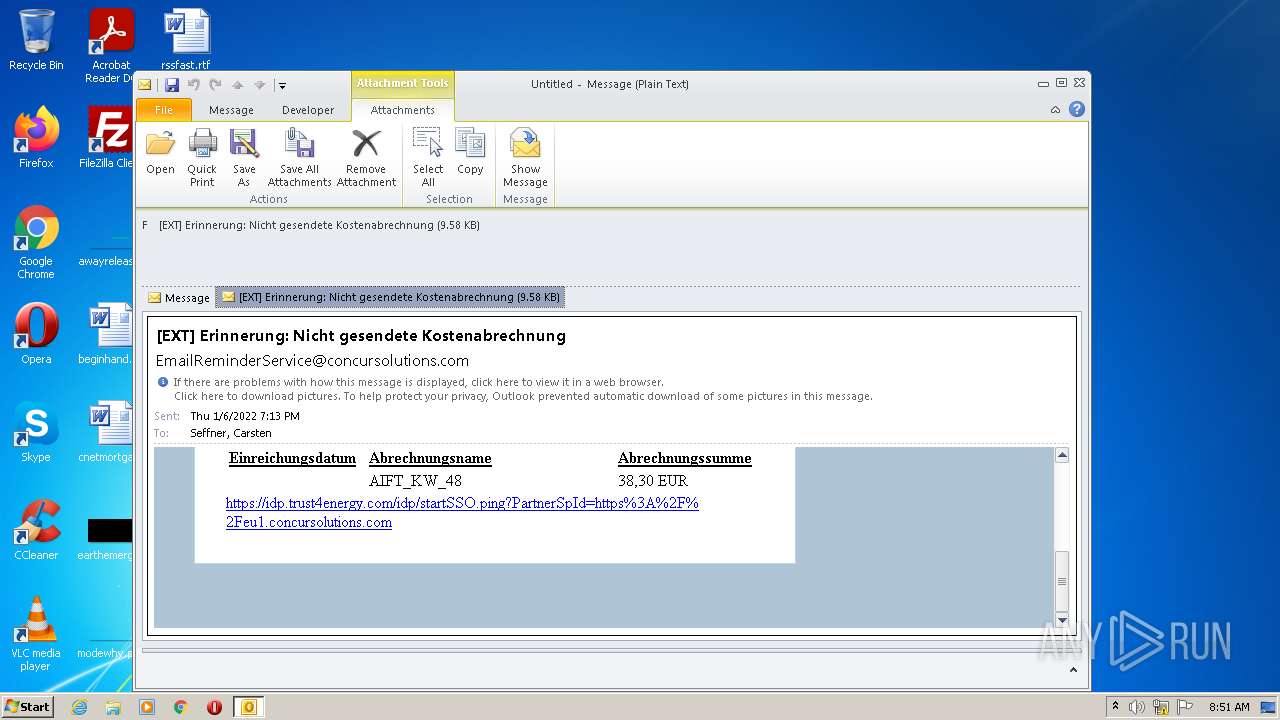
Task: Click the message scrollbar thumb
Action: pyautogui.click(x=1062, y=580)
